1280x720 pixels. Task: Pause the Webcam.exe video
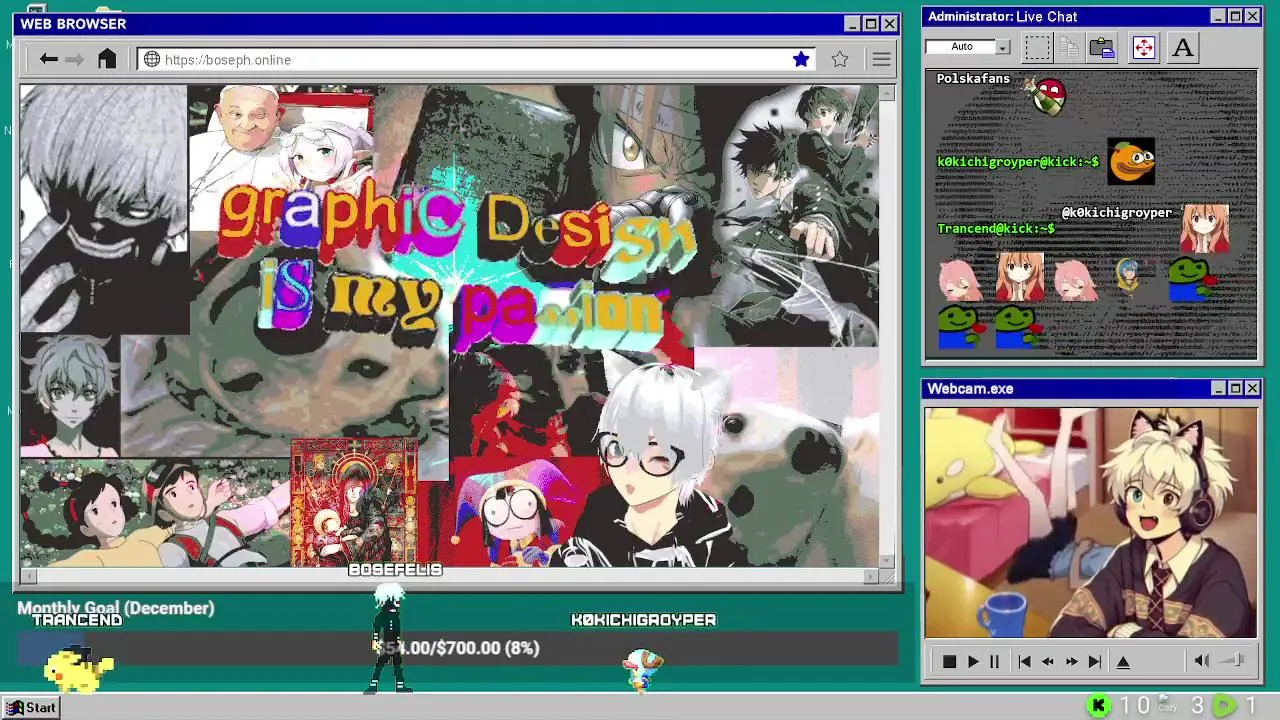pos(994,662)
